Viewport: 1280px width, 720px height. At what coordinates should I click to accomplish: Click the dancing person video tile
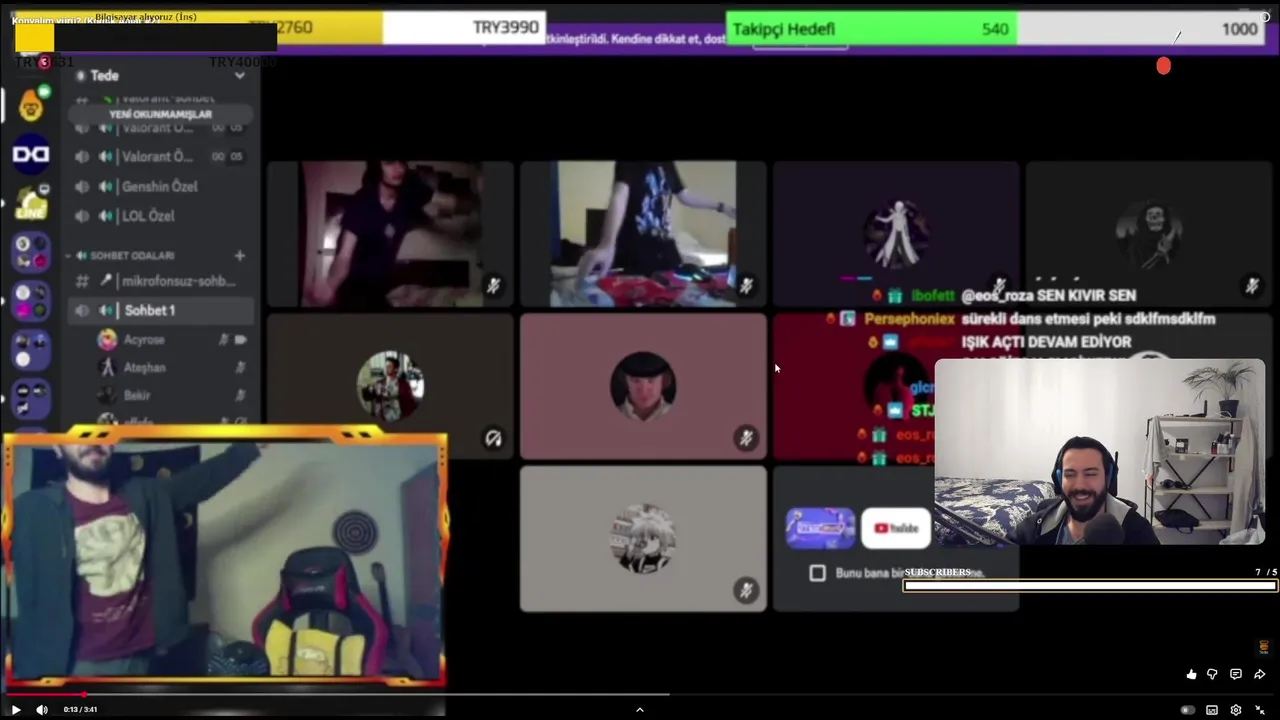coord(391,234)
